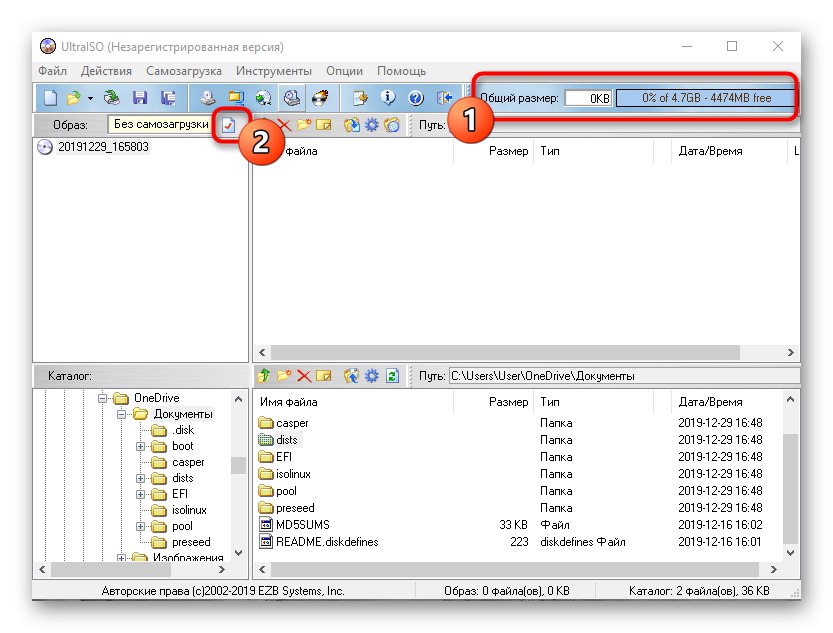
Task: Click the lower path field C:\Users\User\OneDrive
Action: tap(624, 376)
